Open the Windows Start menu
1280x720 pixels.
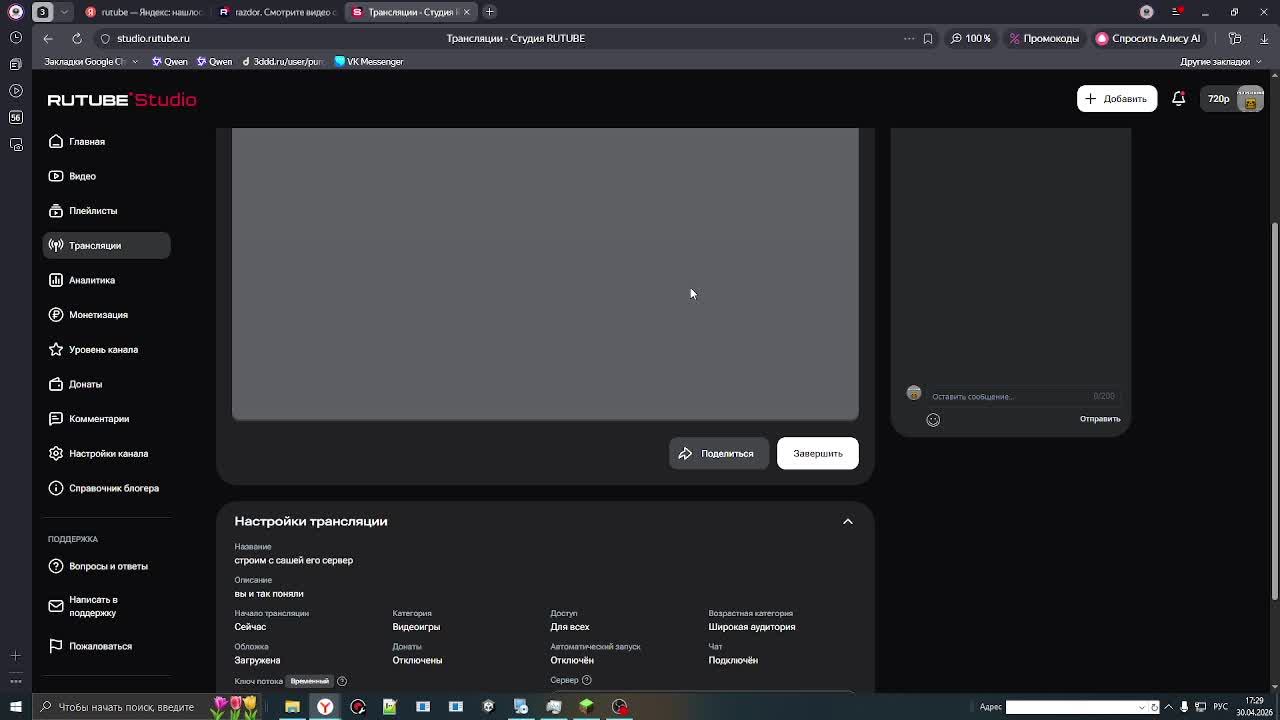[x=15, y=707]
